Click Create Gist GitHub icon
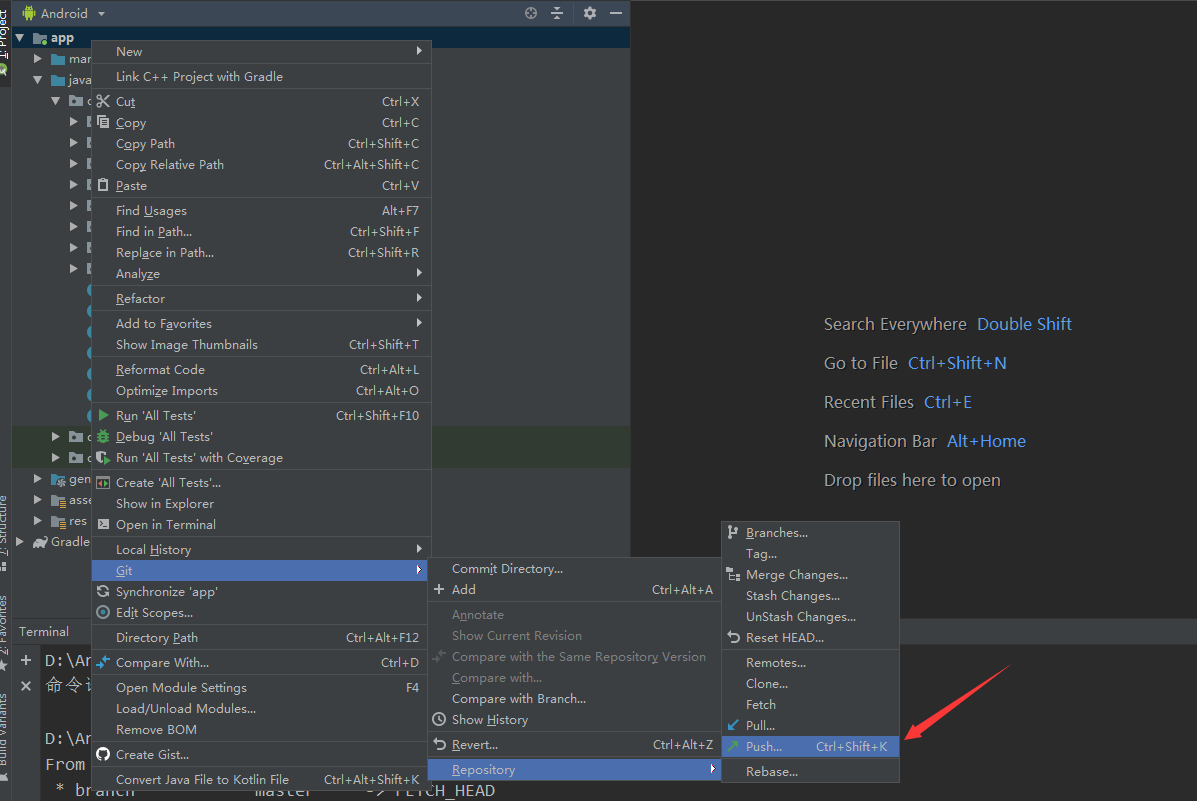1197x801 pixels. coord(103,754)
